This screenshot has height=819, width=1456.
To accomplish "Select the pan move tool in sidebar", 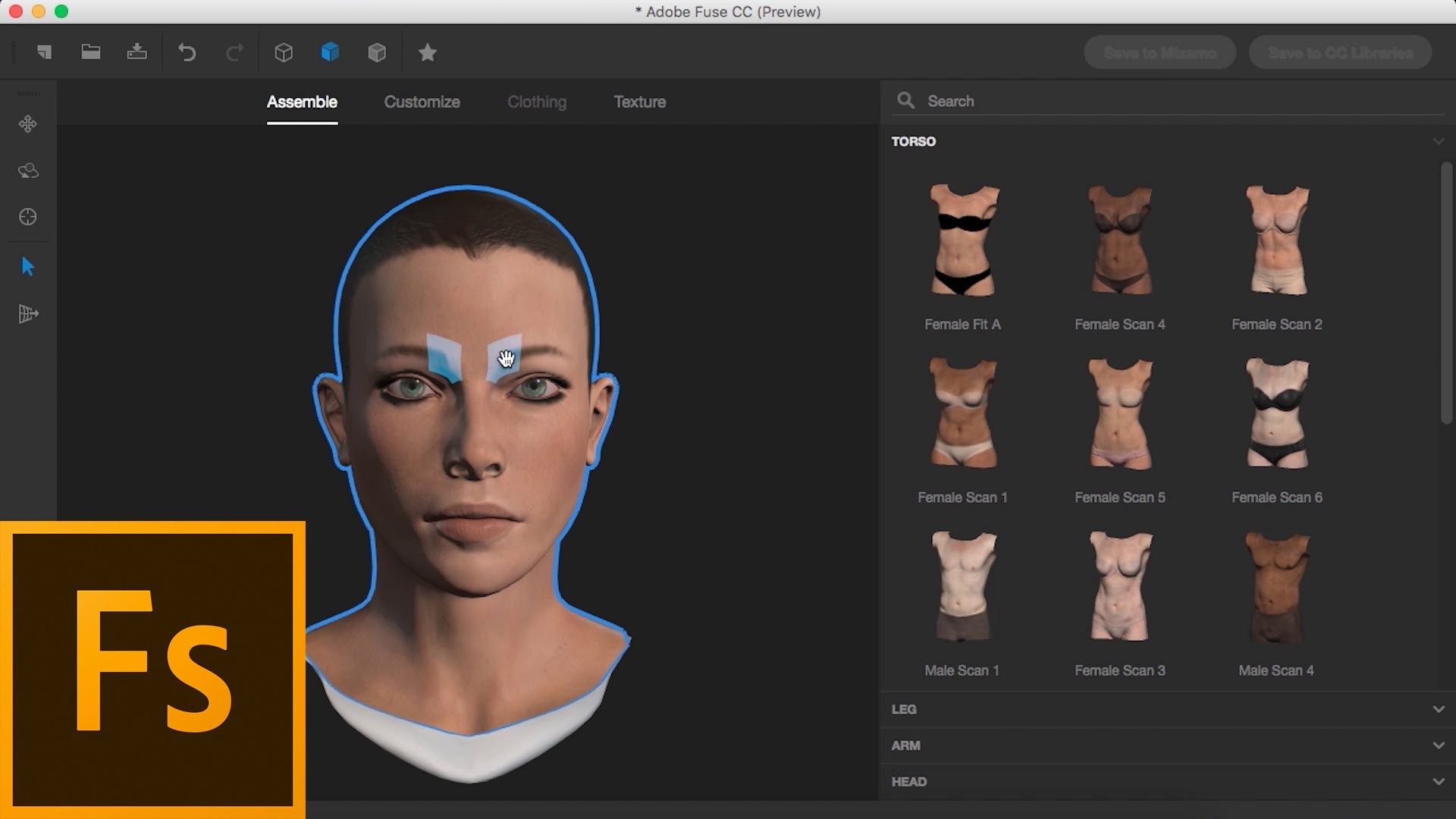I will tap(28, 124).
